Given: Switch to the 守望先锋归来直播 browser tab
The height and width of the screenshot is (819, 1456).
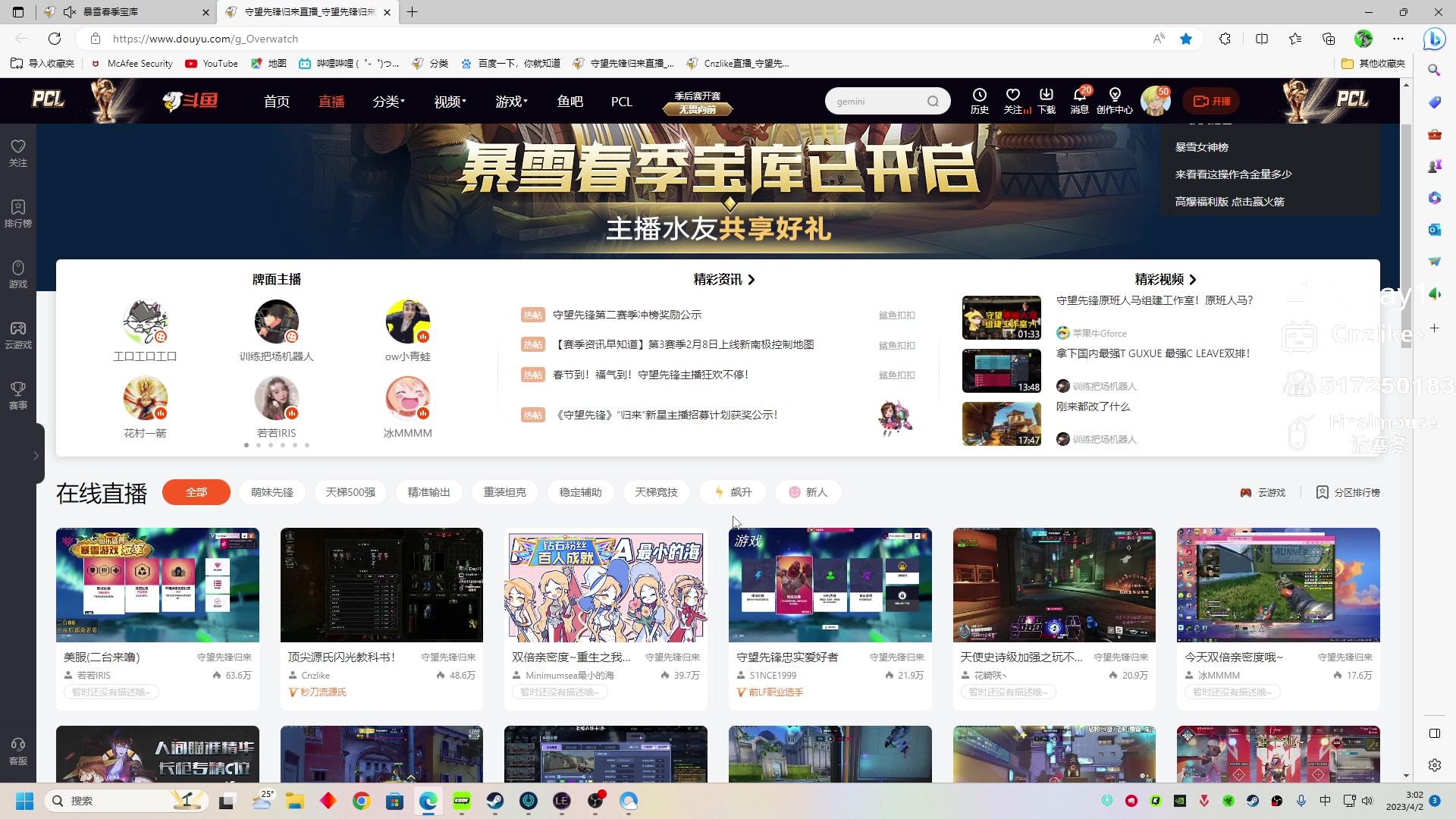Looking at the screenshot, I should pyautogui.click(x=303, y=12).
